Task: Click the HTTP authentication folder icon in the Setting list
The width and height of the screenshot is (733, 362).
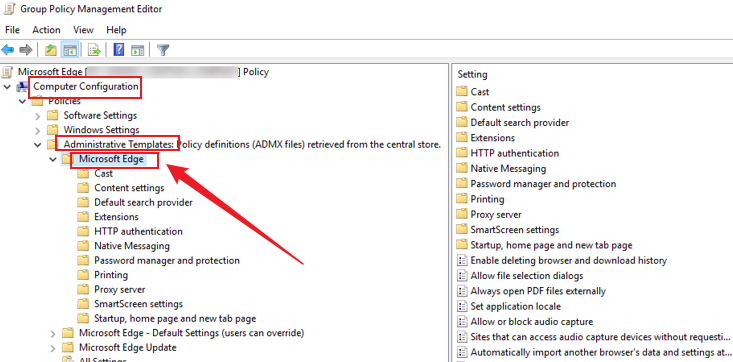Action: [x=462, y=153]
